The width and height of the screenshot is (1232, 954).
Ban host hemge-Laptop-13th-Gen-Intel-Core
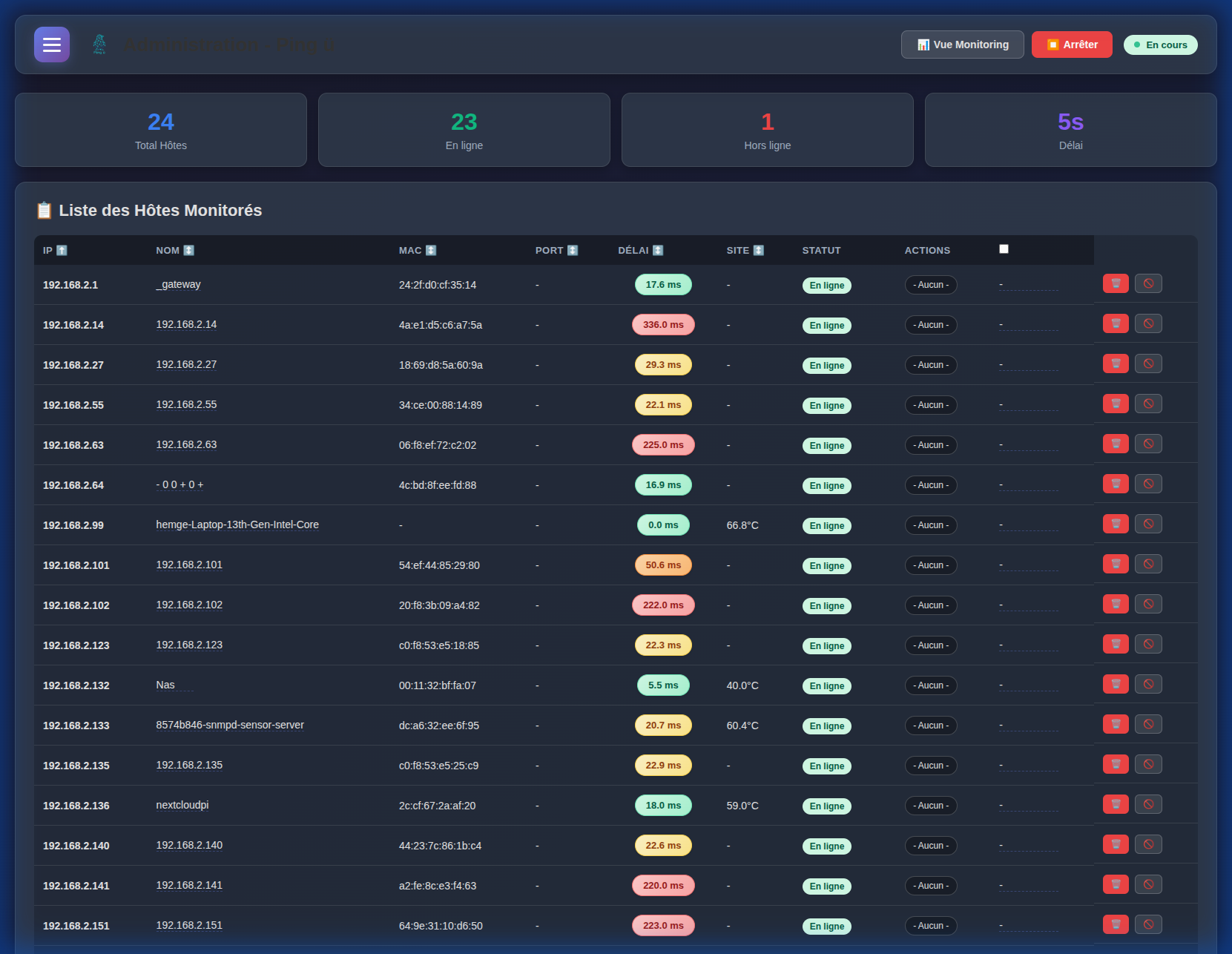[1148, 523]
